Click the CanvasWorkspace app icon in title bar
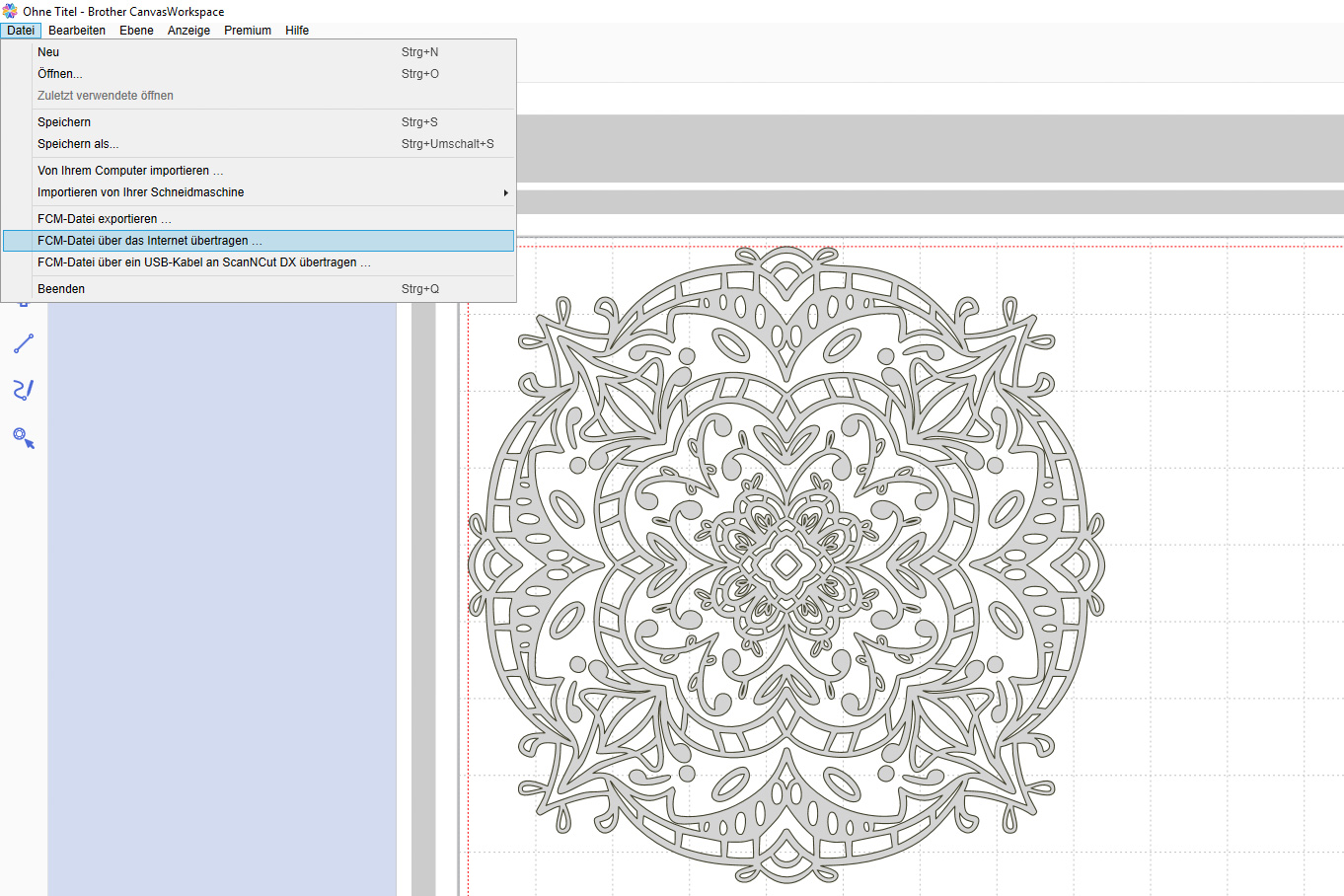This screenshot has width=1344, height=896. click(10, 11)
